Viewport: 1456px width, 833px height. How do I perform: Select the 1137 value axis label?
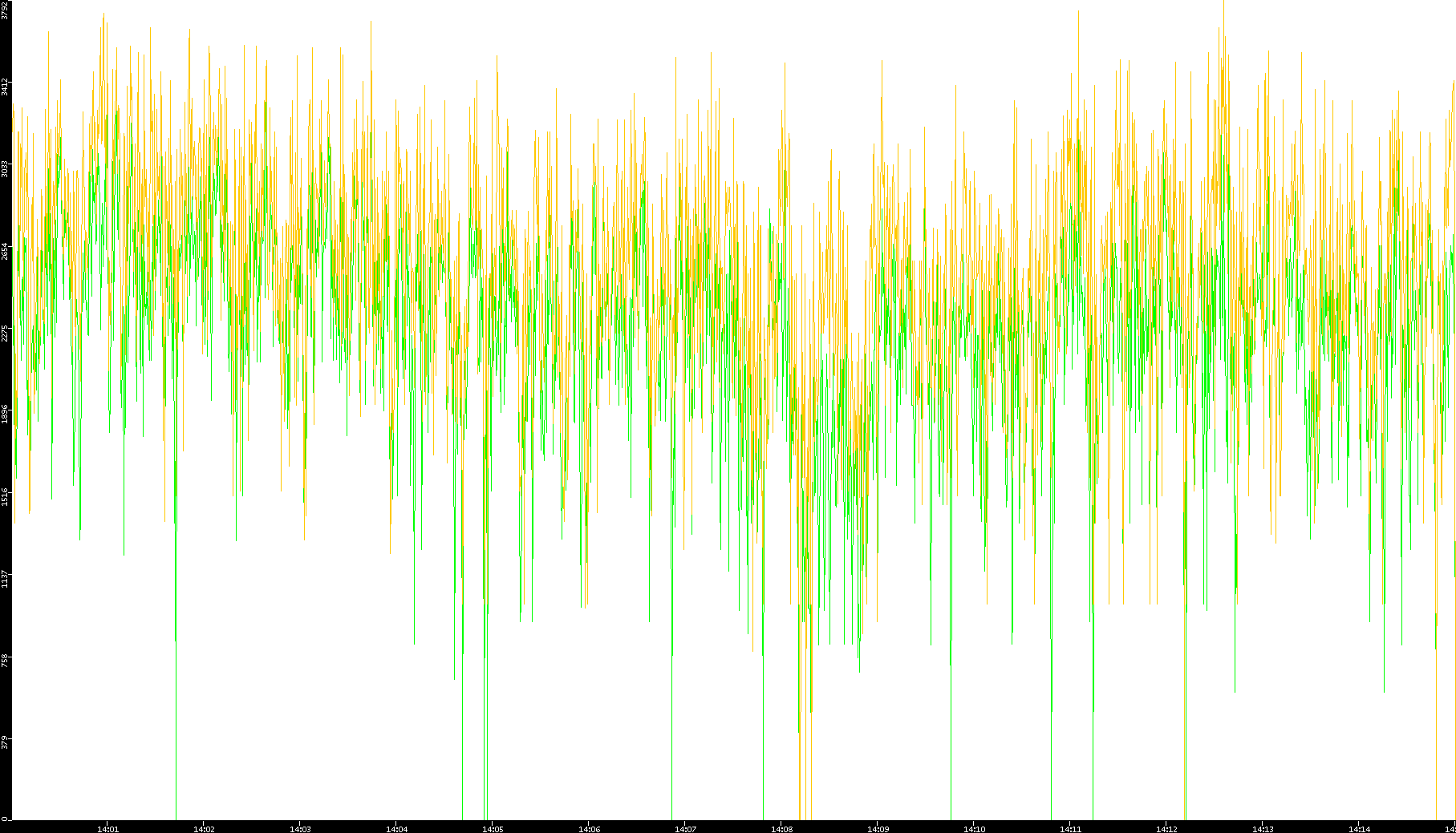[6, 578]
